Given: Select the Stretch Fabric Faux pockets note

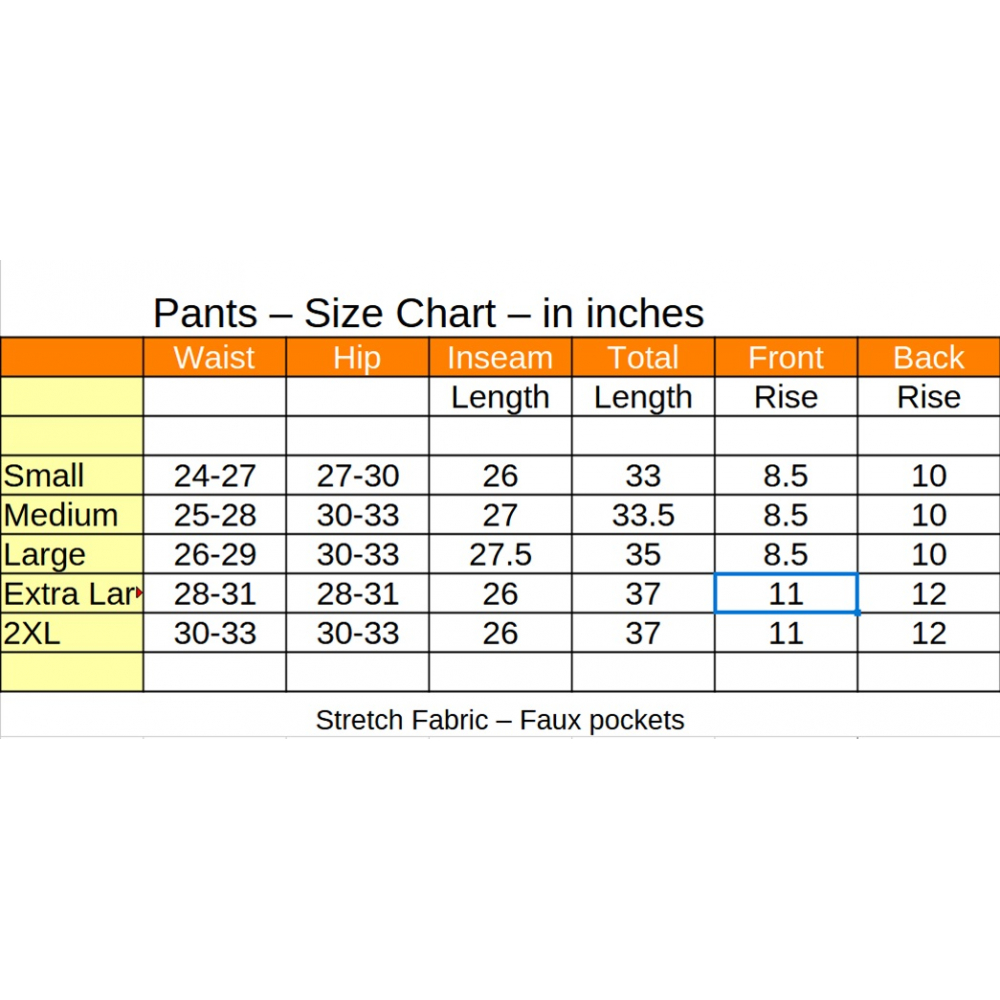Looking at the screenshot, I should coord(500,720).
